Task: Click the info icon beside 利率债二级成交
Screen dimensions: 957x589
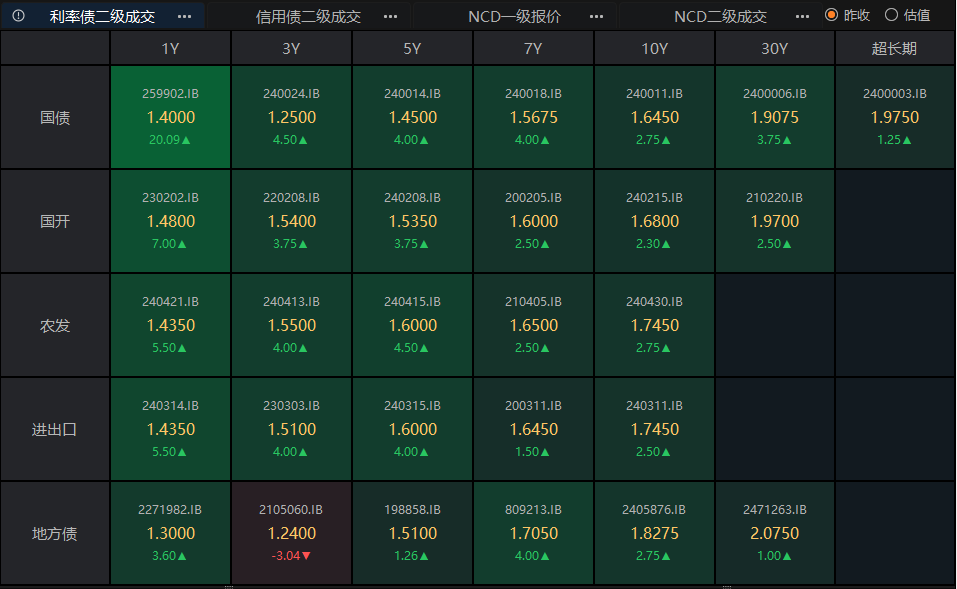Action: tap(18, 16)
